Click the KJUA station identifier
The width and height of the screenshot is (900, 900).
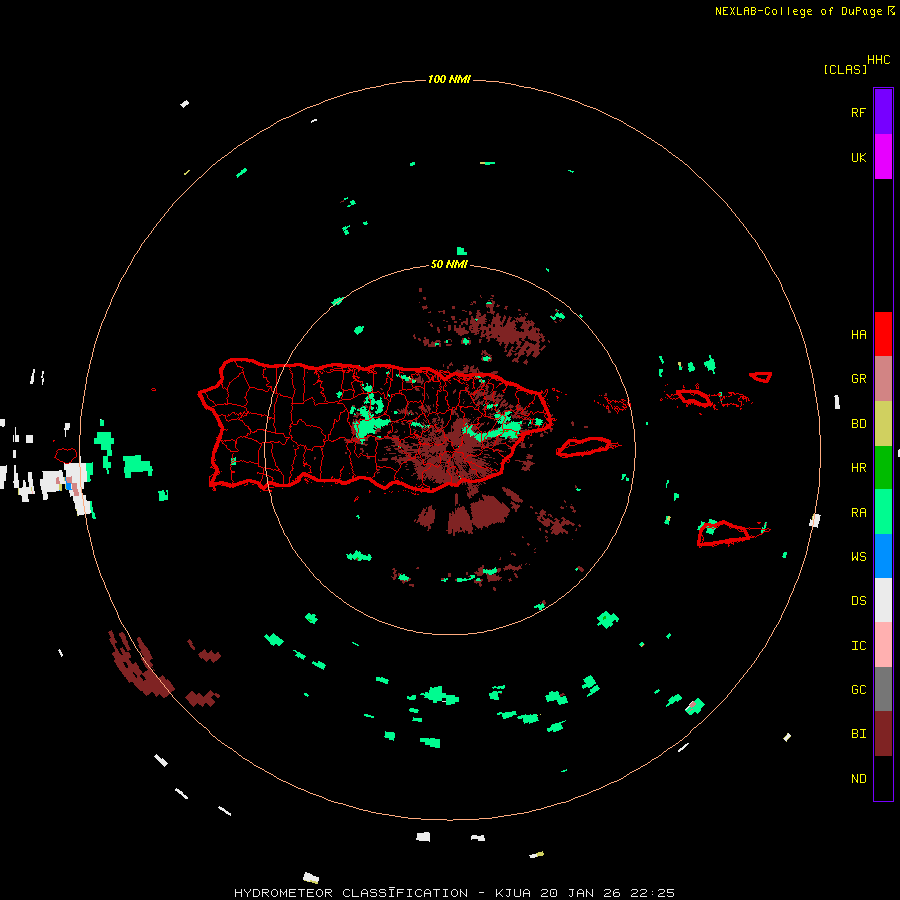pyautogui.click(x=513, y=893)
